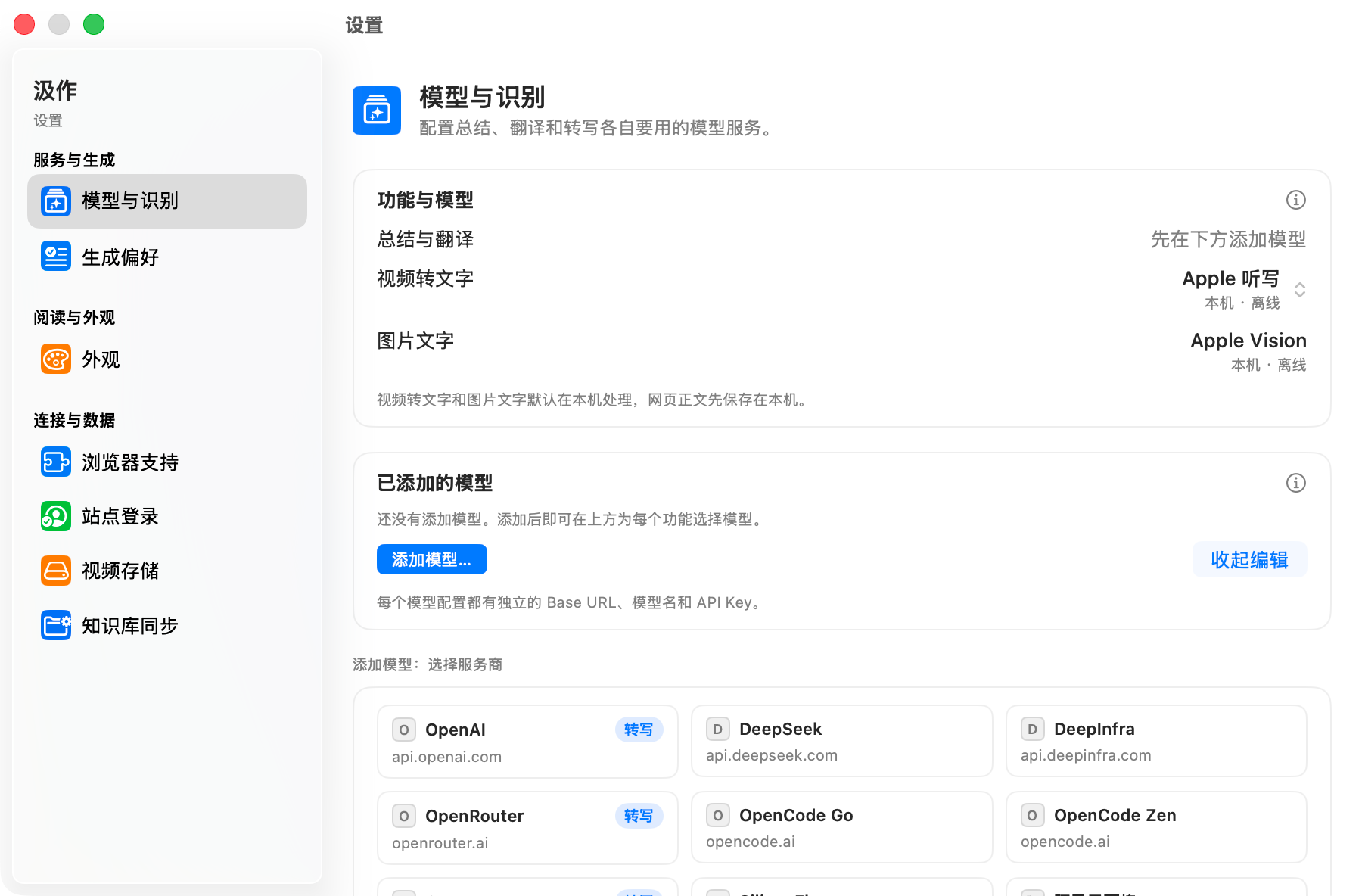Show info for 已添加的模型 section
The image size is (1362, 896).
pos(1296,483)
